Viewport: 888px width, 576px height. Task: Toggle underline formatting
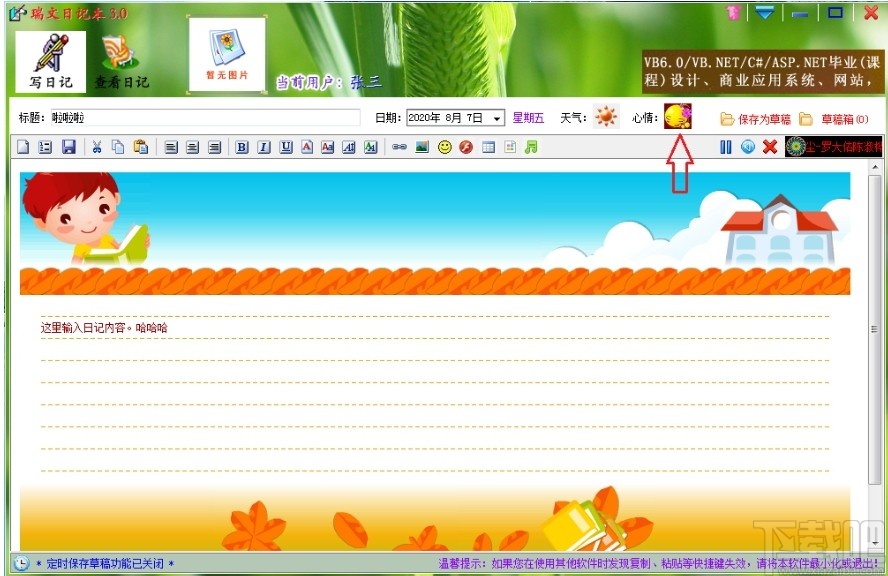[x=286, y=147]
